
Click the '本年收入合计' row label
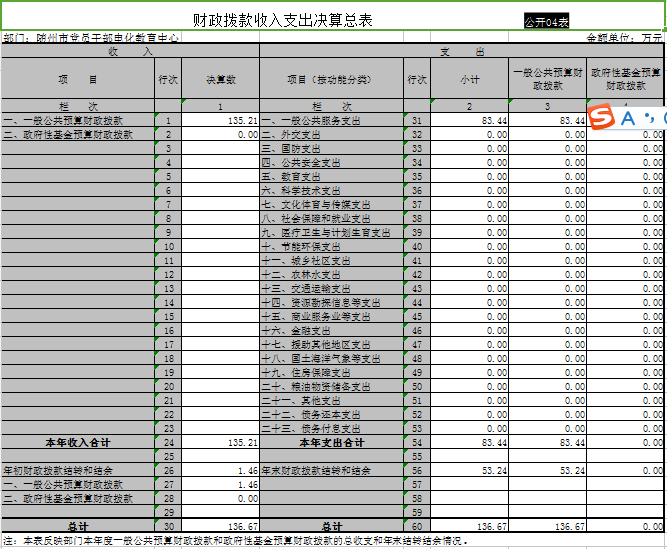point(78,442)
